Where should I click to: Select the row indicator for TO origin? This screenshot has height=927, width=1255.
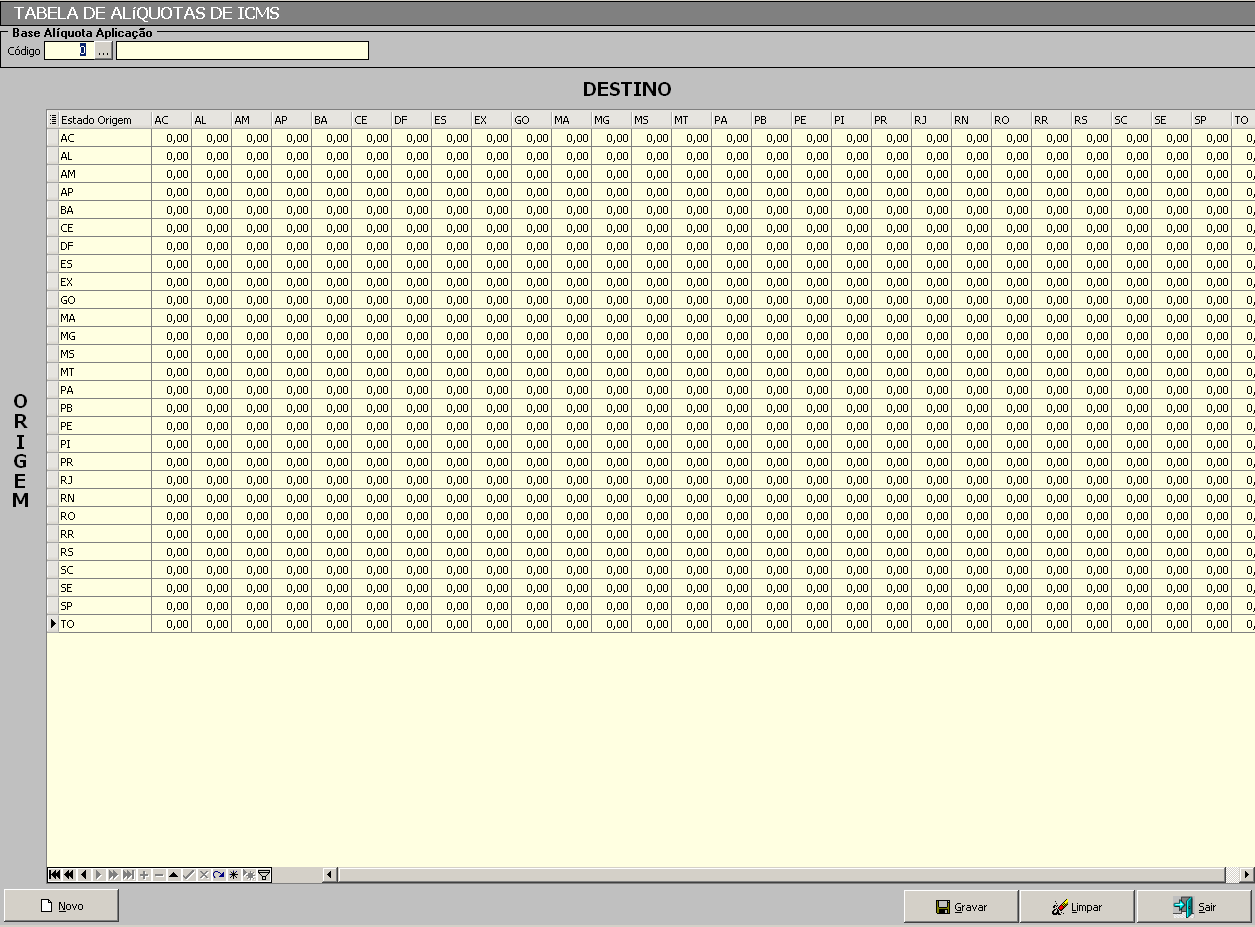coord(53,624)
